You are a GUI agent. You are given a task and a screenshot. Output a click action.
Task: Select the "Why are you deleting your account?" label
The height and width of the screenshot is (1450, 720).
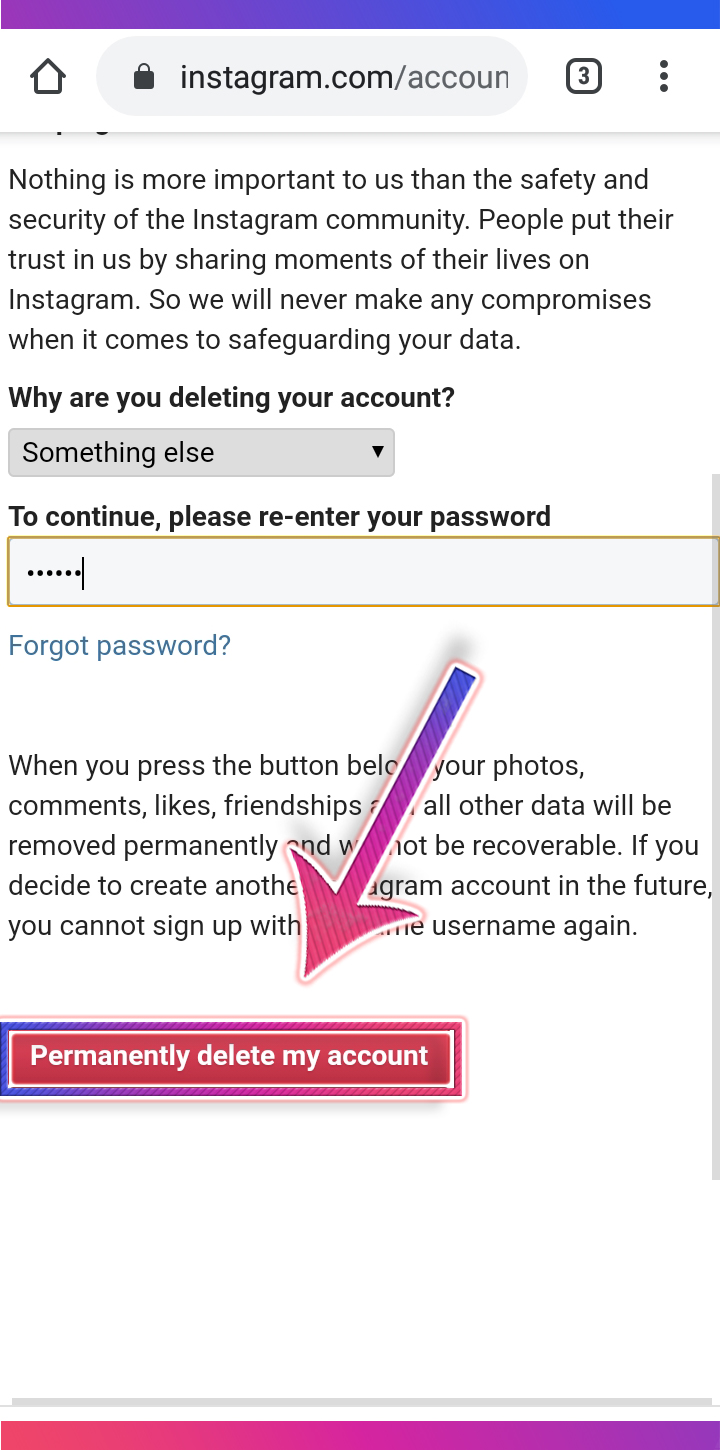point(231,398)
